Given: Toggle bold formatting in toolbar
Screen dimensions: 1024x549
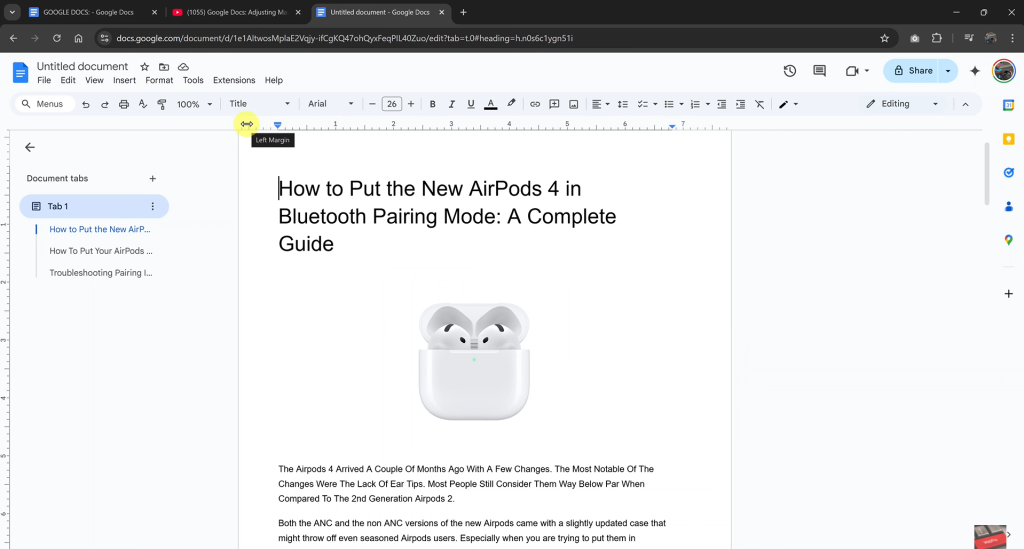Looking at the screenshot, I should click(x=432, y=104).
